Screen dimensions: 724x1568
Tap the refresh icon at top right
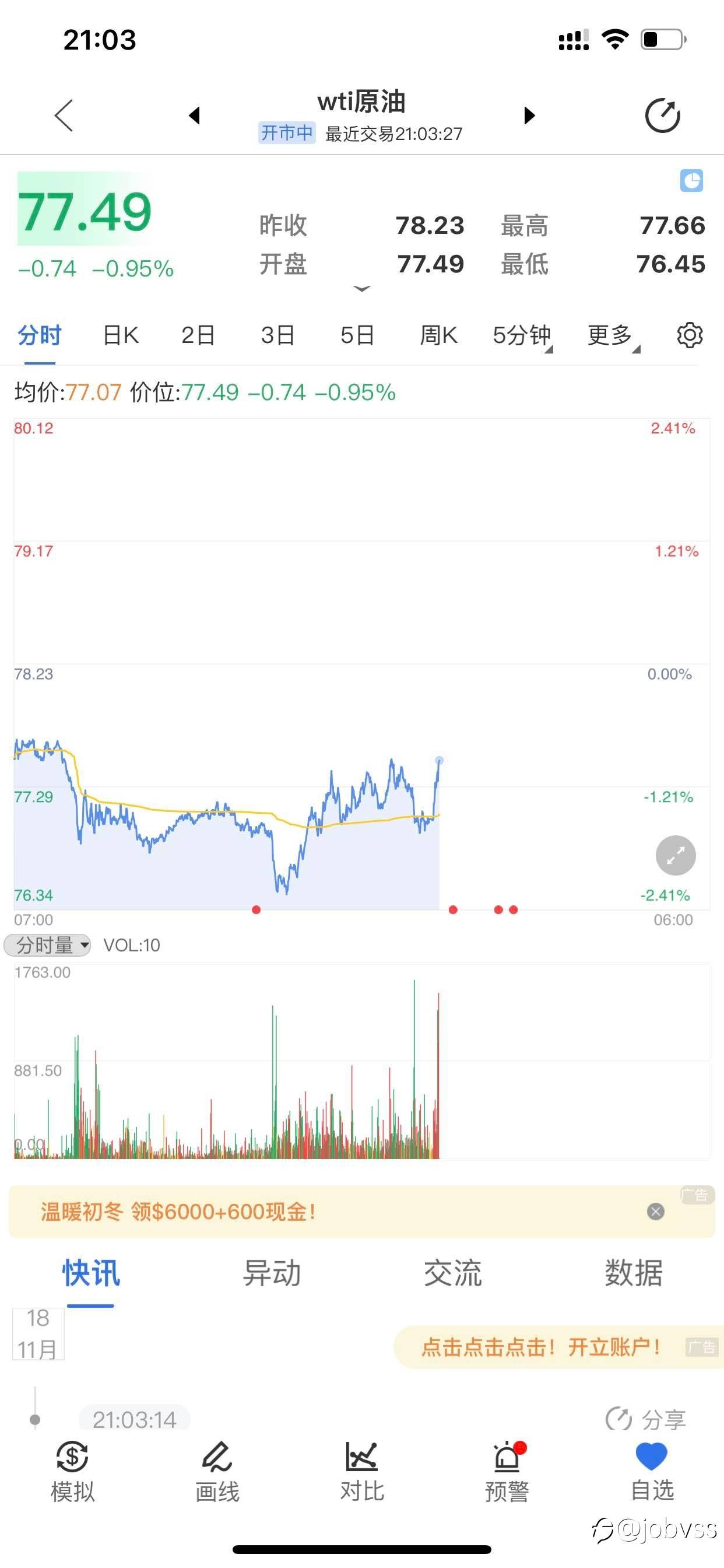(x=663, y=115)
